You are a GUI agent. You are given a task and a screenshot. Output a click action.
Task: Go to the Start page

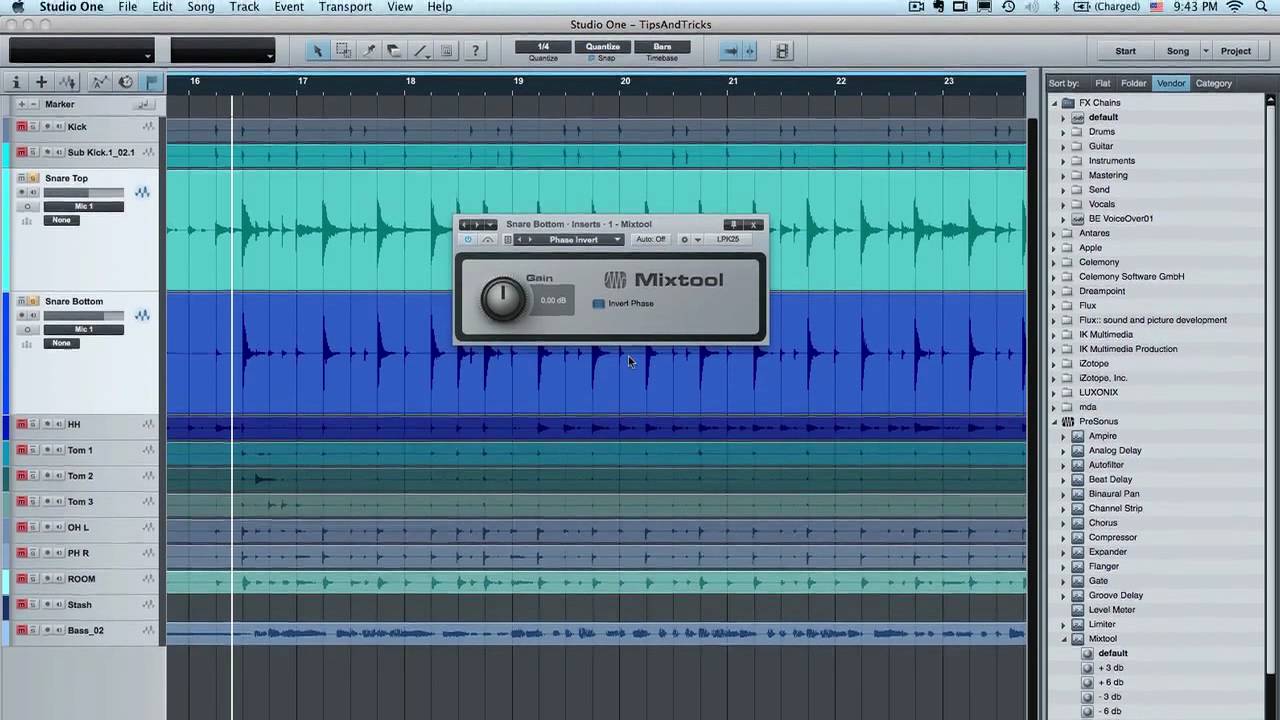(1126, 51)
